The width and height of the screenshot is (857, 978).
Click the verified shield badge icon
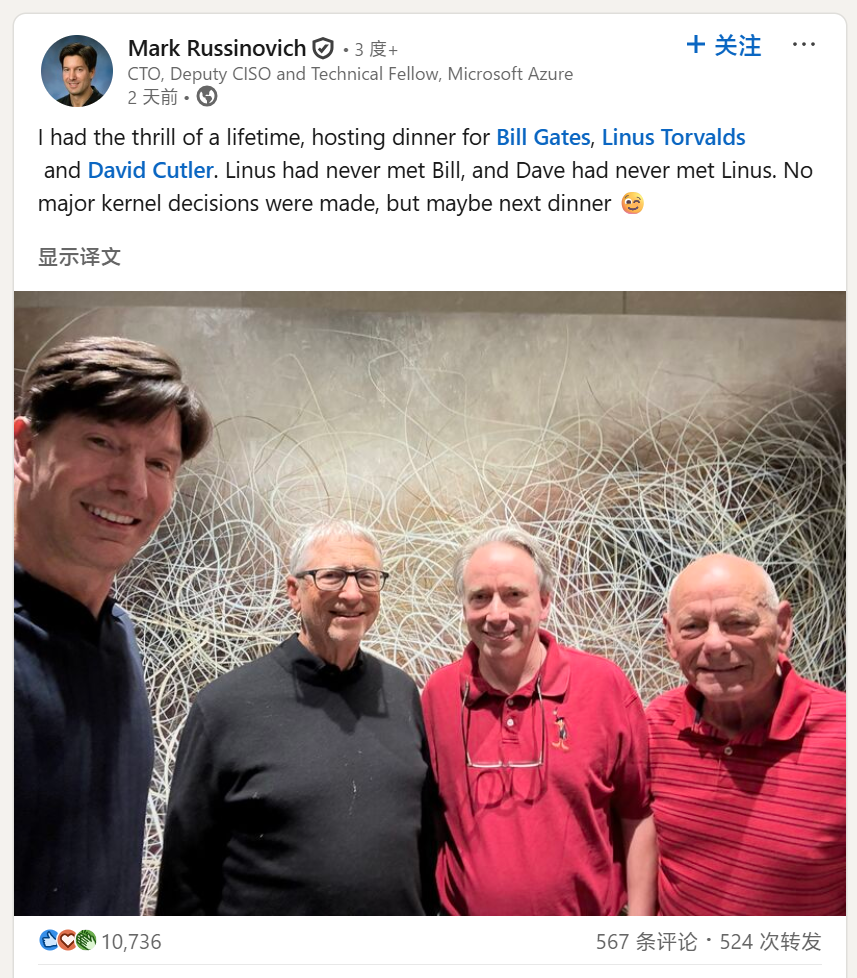(x=323, y=48)
